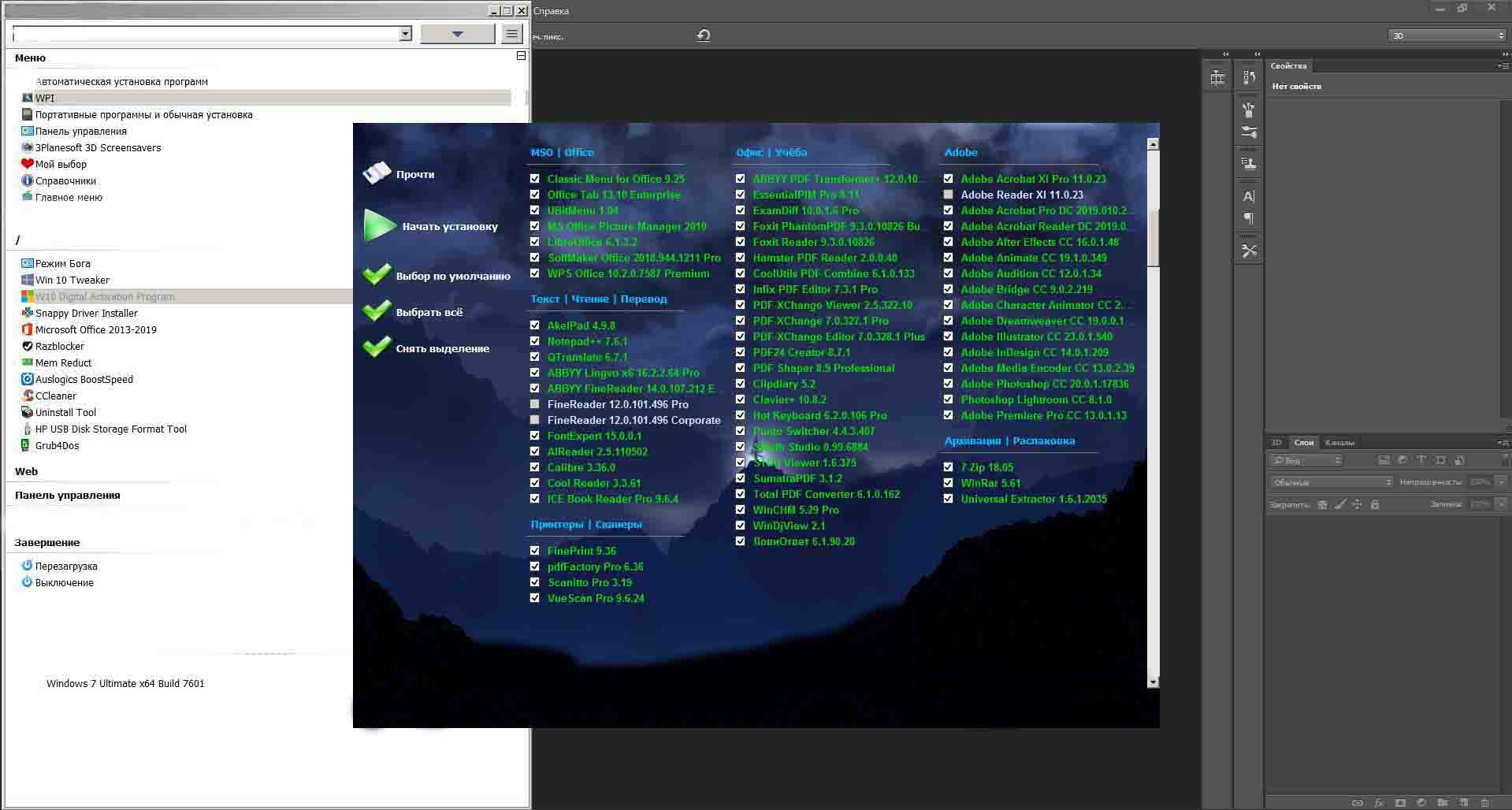Uncheck the WinRar 5.61 checkbox
1512x810 pixels.
[x=948, y=483]
